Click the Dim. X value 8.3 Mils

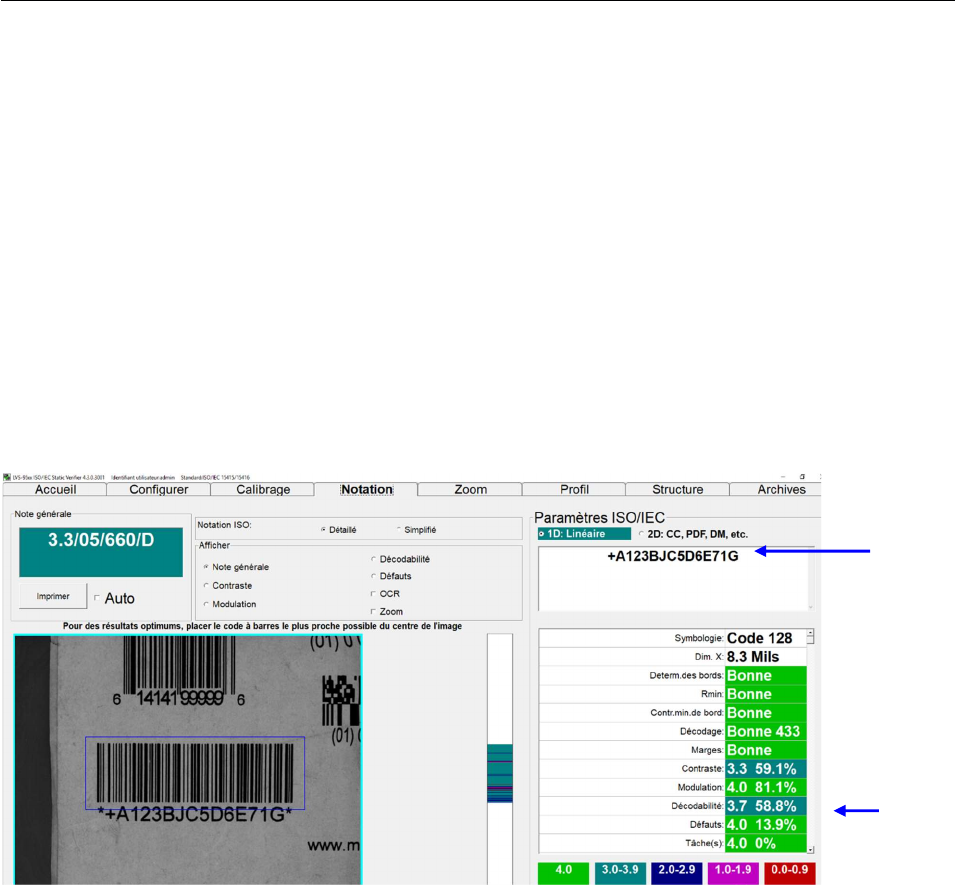[x=765, y=657]
